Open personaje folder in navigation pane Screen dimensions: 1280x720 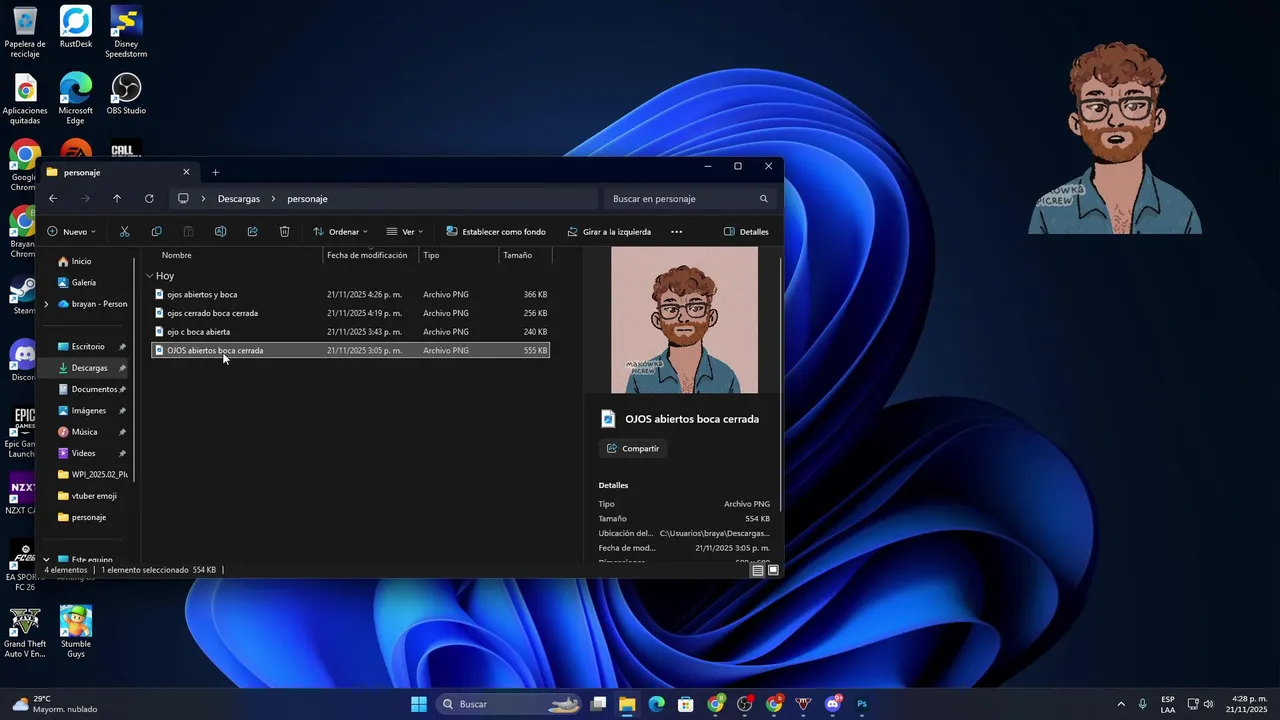[x=89, y=517]
